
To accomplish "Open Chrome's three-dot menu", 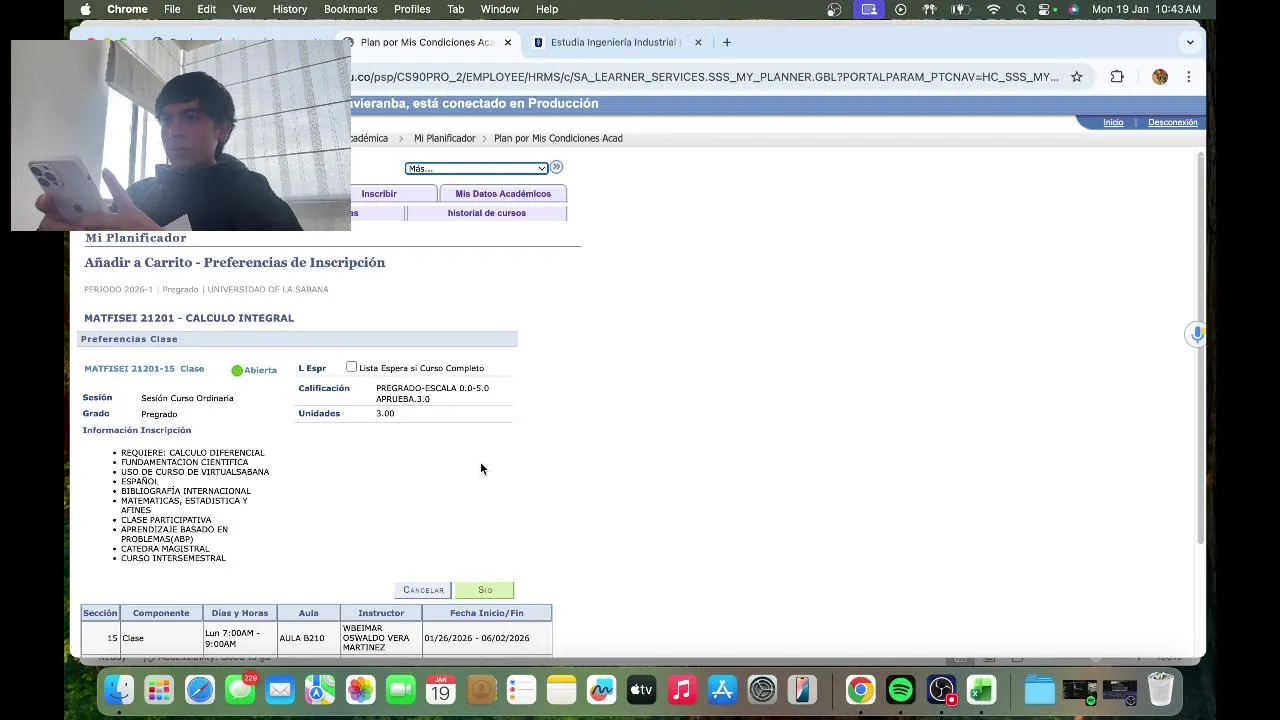I will [1189, 77].
